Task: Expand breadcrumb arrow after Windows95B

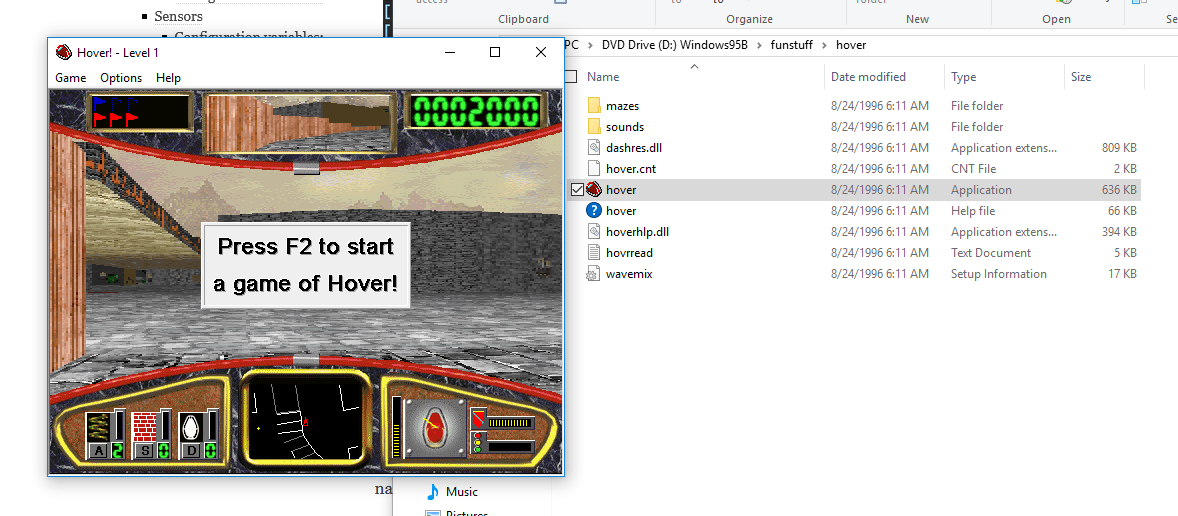Action: [x=760, y=45]
